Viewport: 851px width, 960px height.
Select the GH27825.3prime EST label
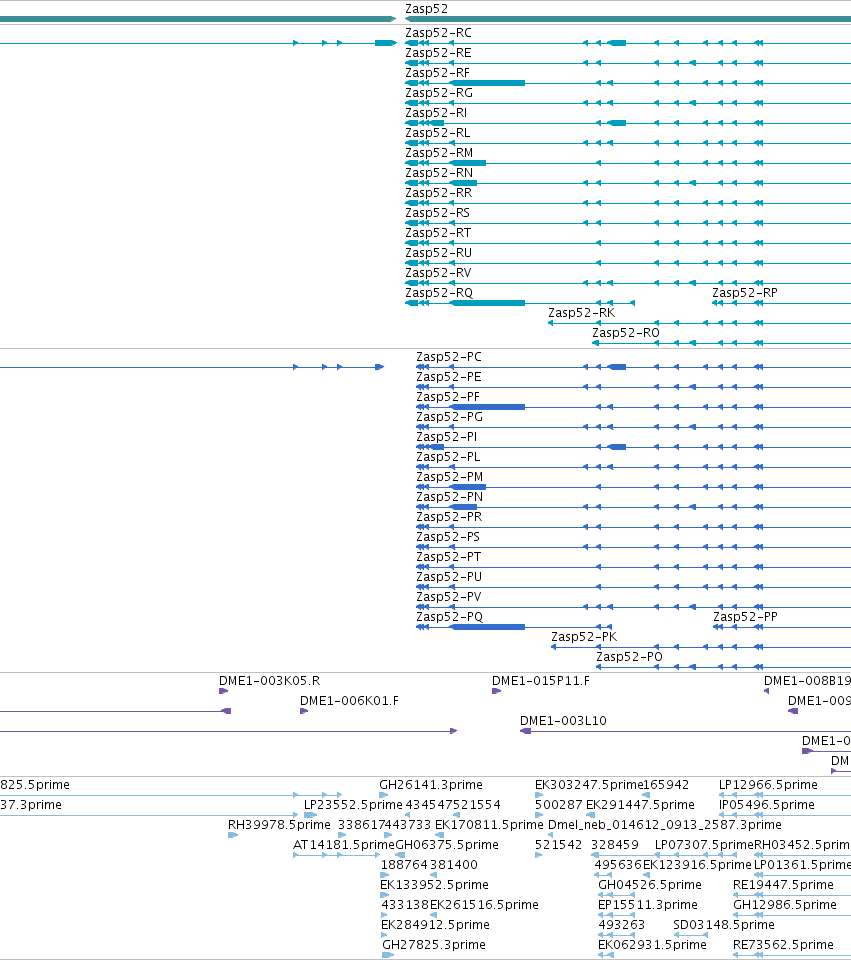coord(433,945)
